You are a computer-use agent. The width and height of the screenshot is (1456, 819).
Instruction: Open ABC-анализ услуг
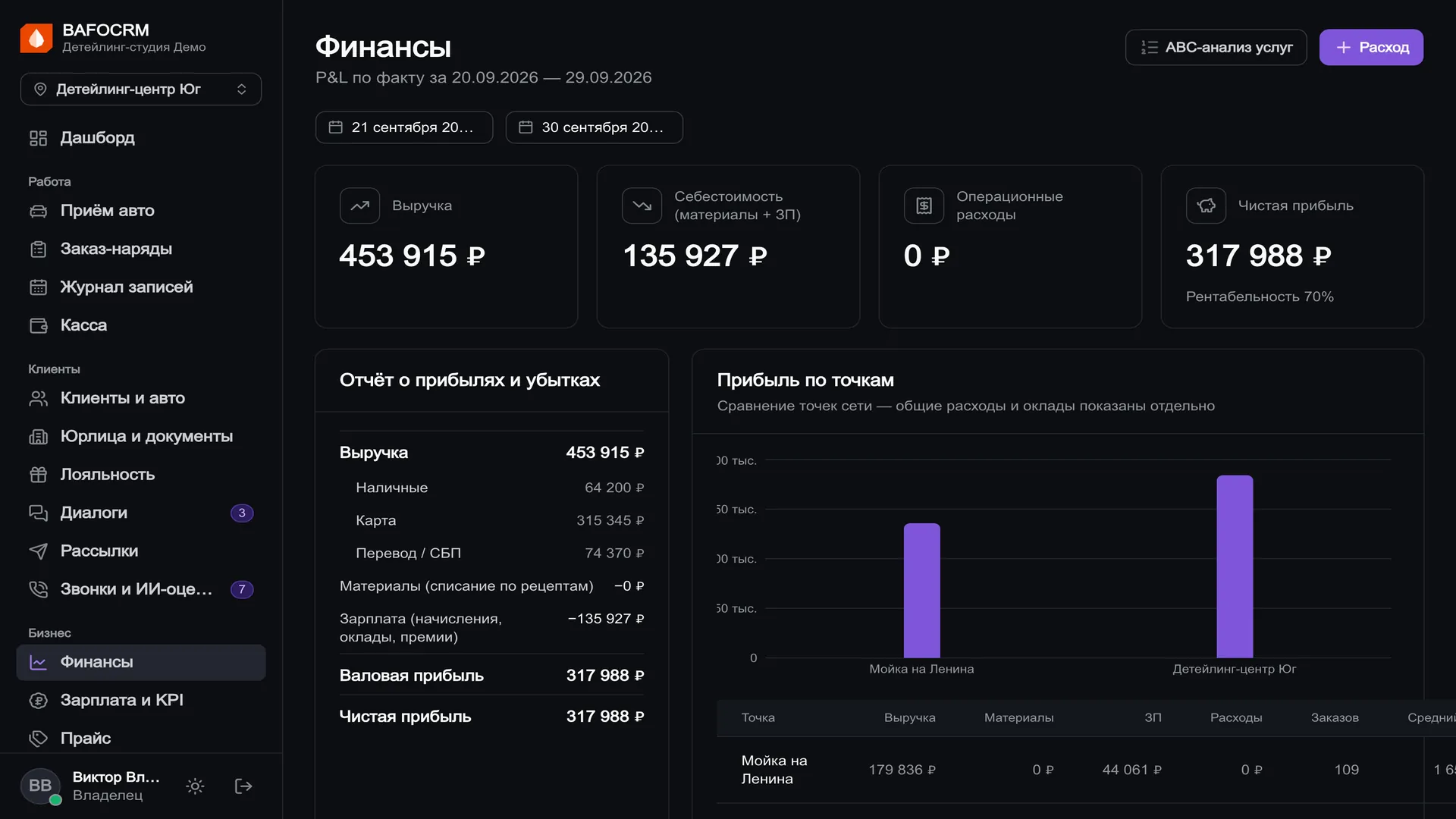[x=1216, y=47]
